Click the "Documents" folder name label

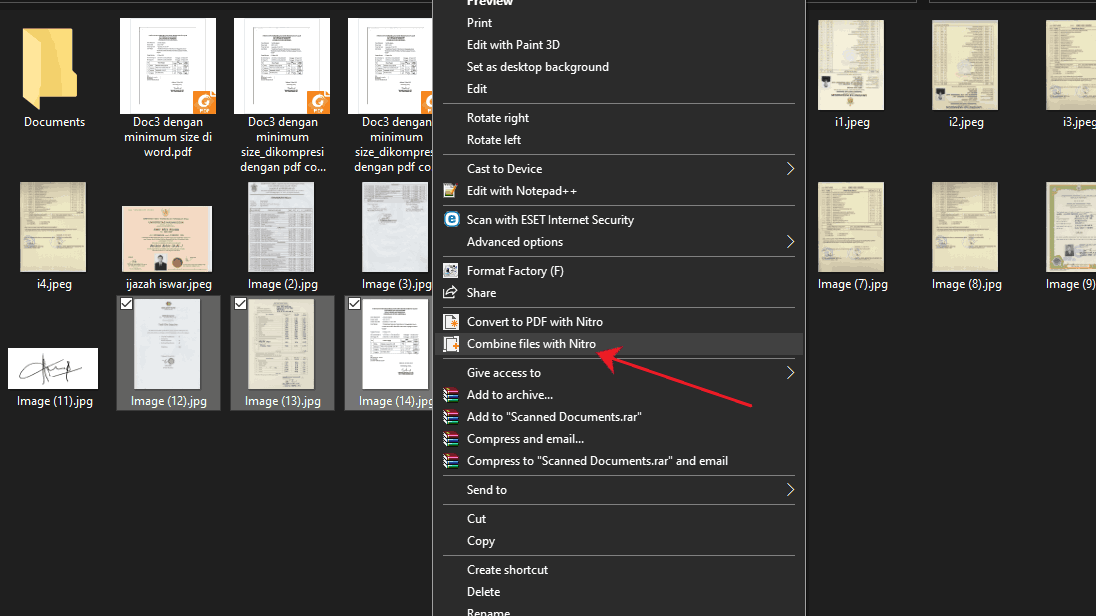pos(55,122)
